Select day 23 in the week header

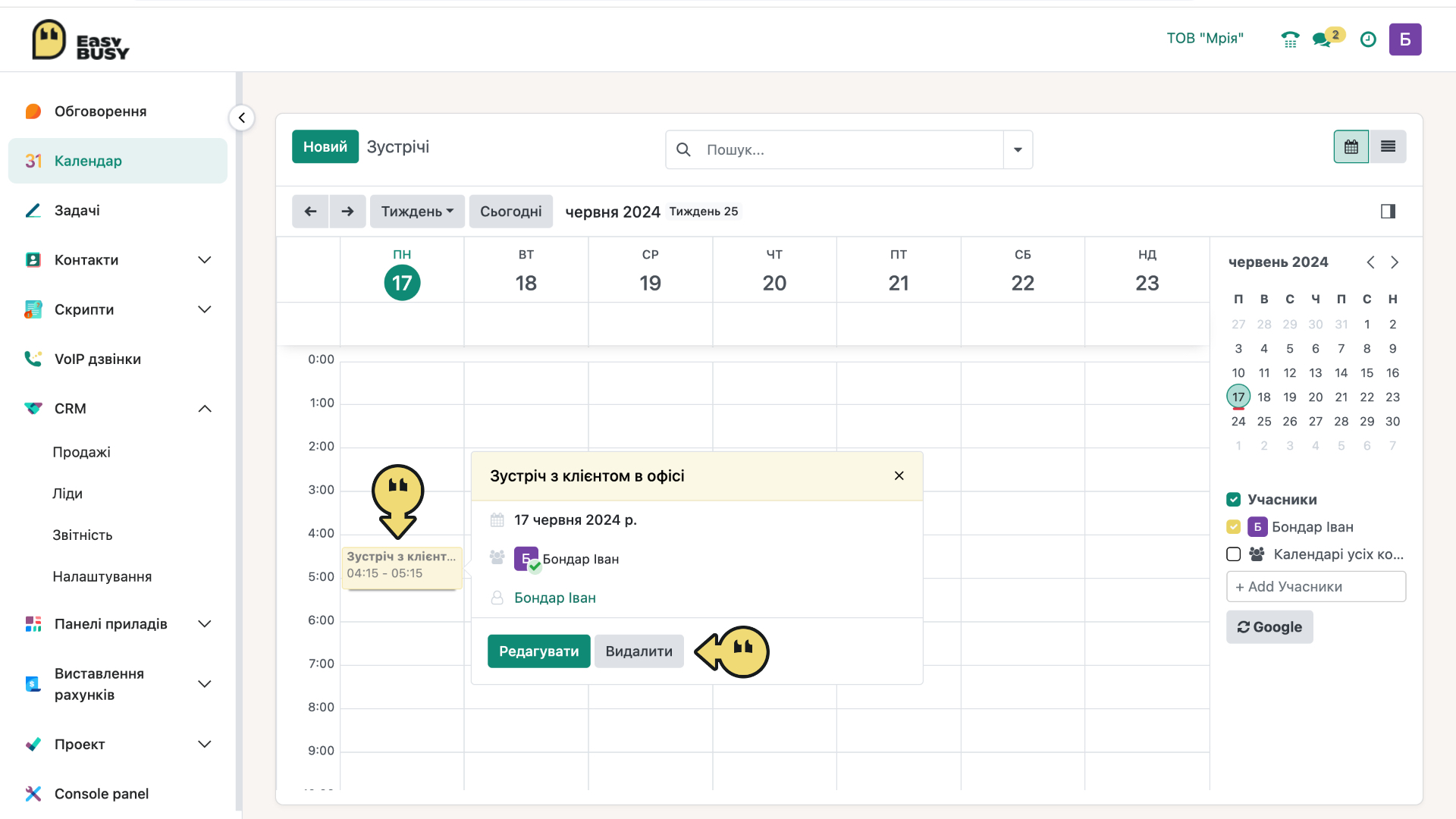(x=1147, y=283)
